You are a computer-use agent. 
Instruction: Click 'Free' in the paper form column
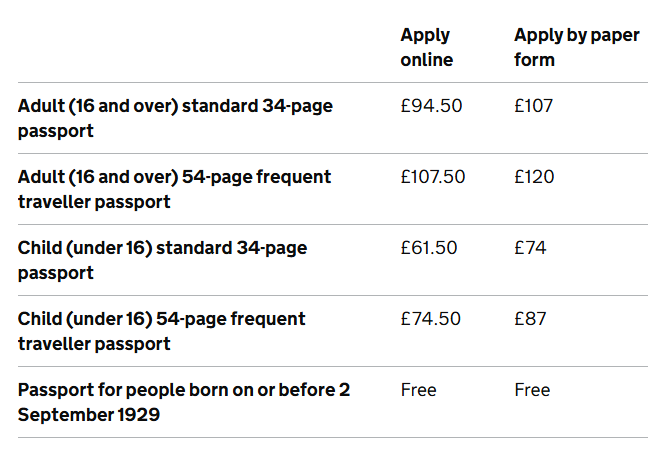532,390
